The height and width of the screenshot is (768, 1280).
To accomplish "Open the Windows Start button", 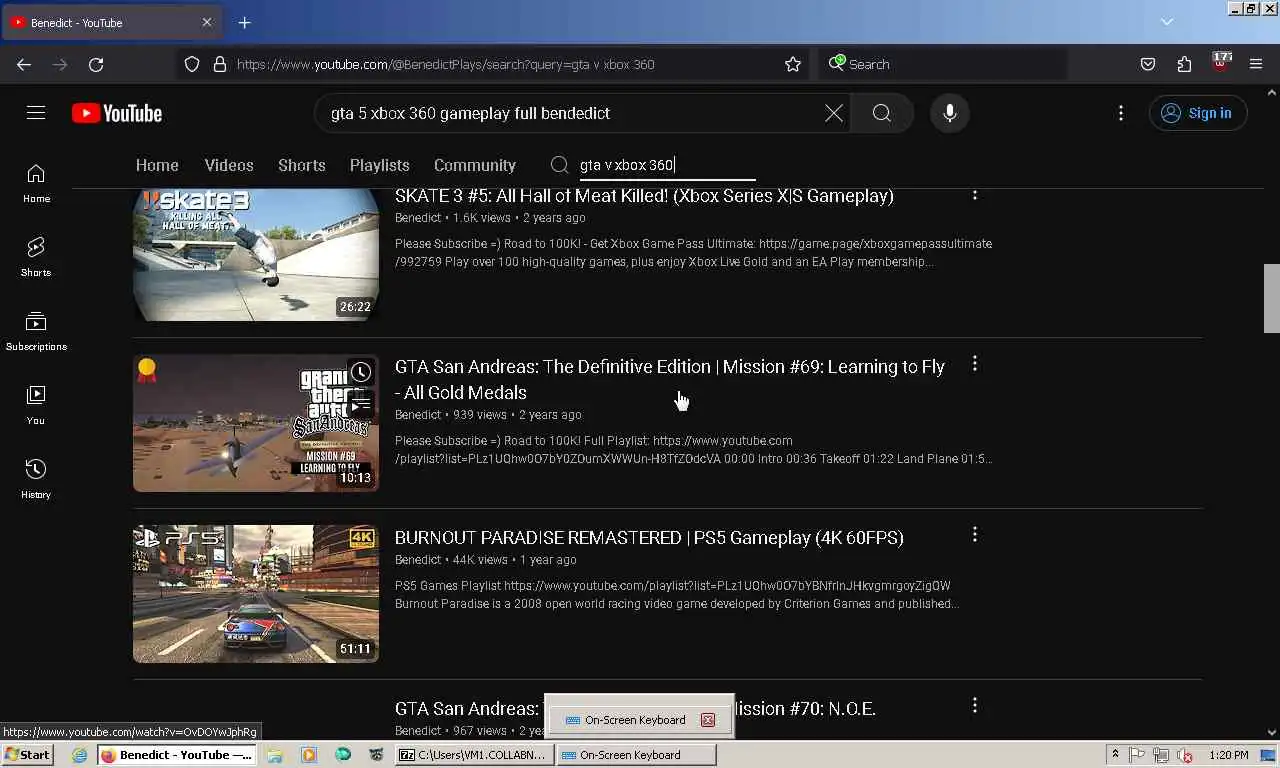I will coord(27,755).
